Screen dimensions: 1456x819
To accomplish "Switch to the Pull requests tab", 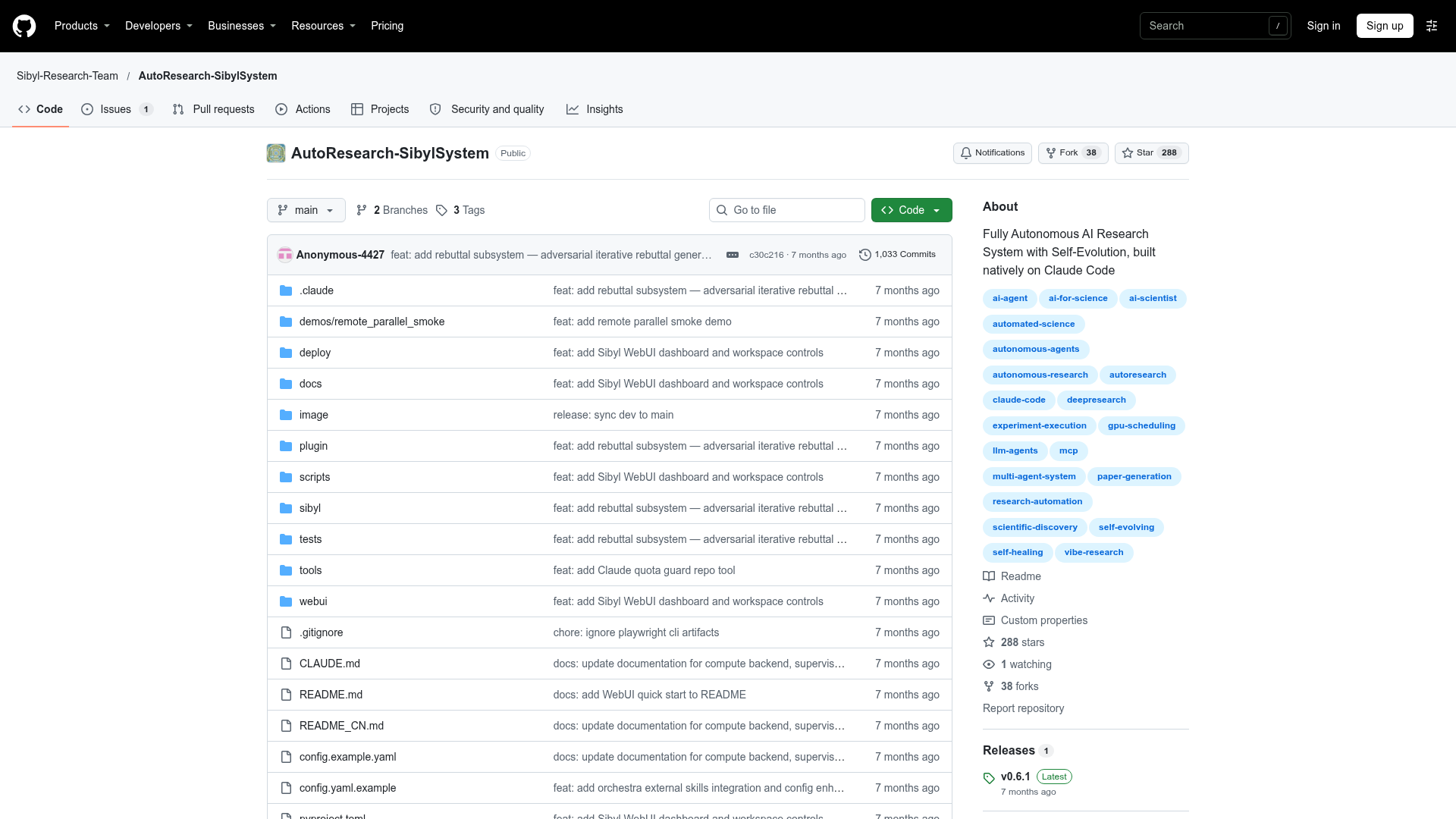I will coord(214,109).
